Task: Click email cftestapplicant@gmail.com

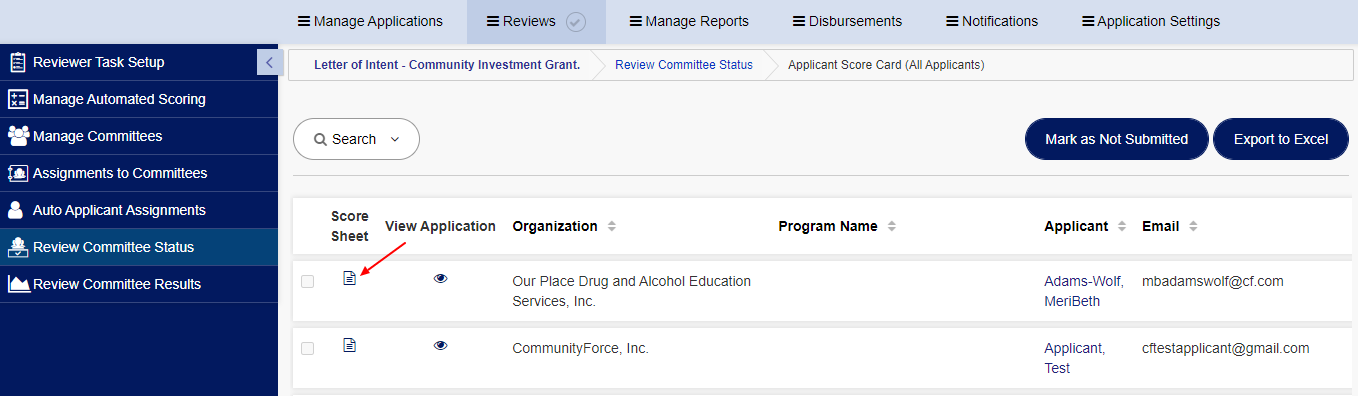Action: (1225, 348)
